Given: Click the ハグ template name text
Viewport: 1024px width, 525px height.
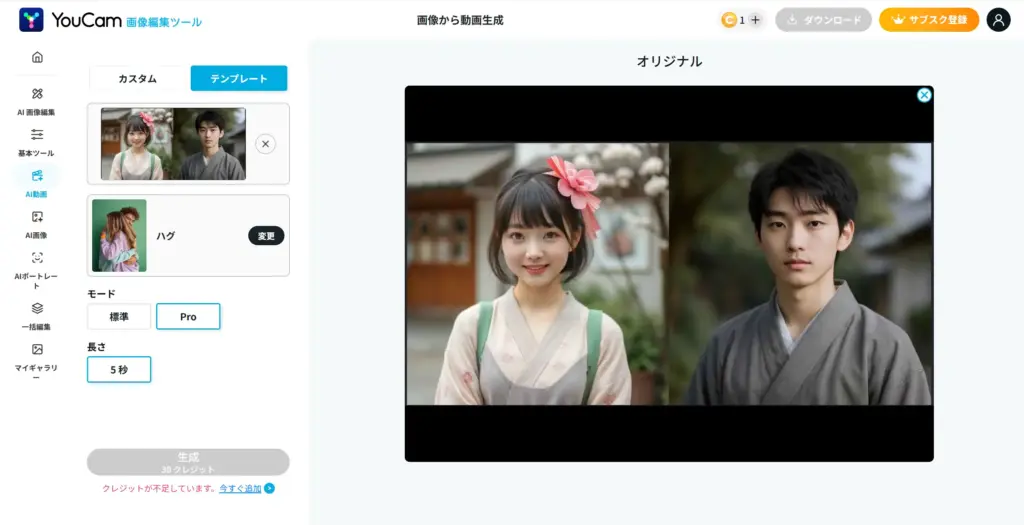Looking at the screenshot, I should coord(166,236).
